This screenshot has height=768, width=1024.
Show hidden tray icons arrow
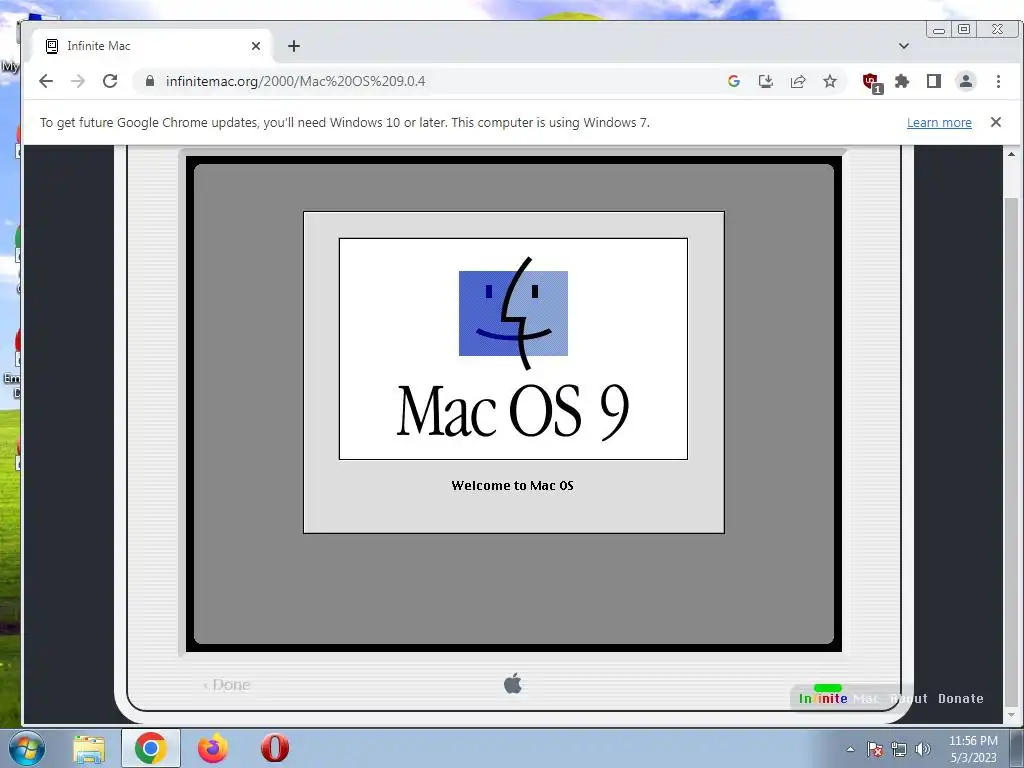[850, 749]
